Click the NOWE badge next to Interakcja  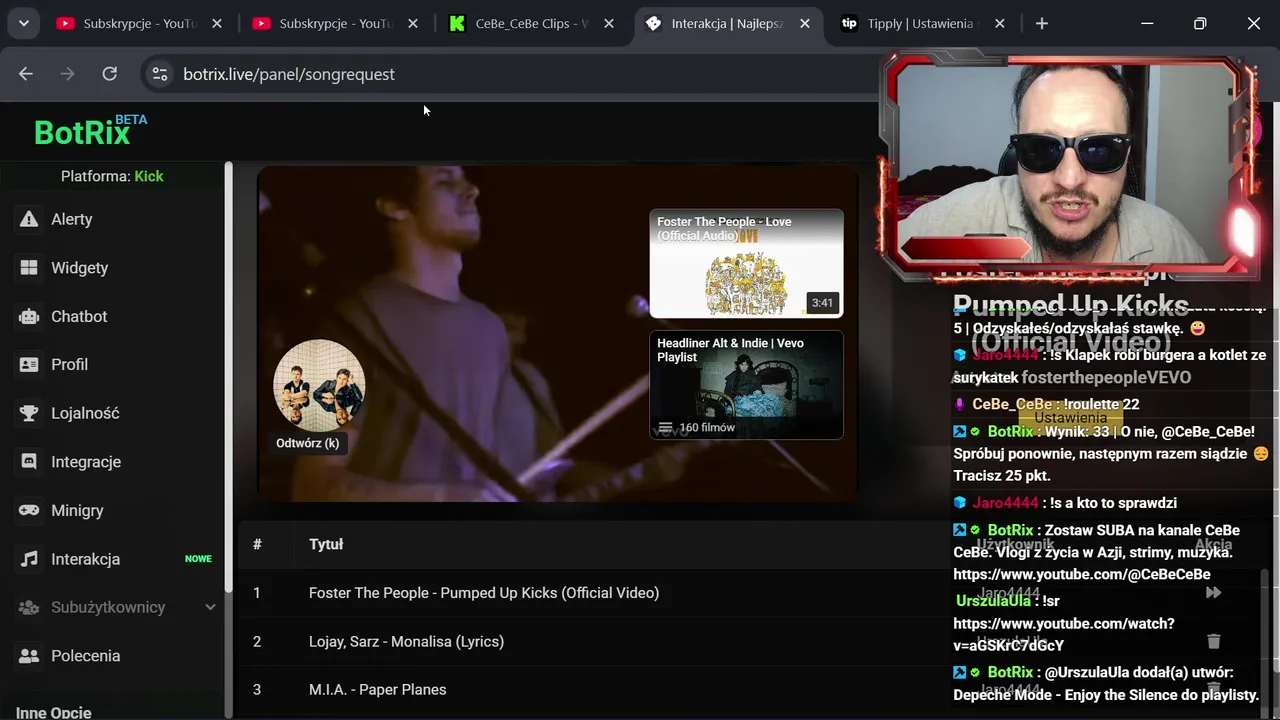[x=198, y=559]
